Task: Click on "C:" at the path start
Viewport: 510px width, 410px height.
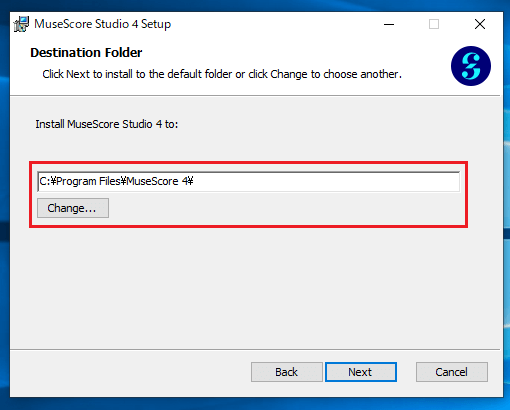Action: (44, 181)
